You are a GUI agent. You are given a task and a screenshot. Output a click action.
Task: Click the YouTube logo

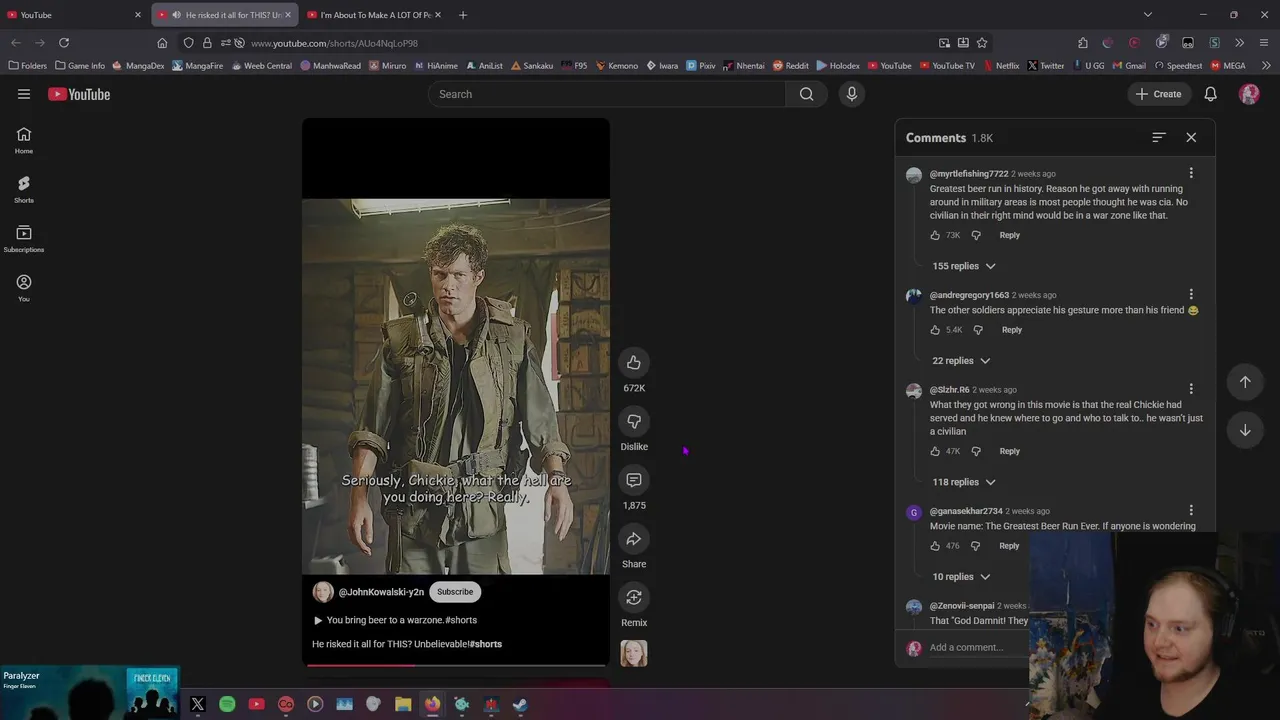click(79, 94)
